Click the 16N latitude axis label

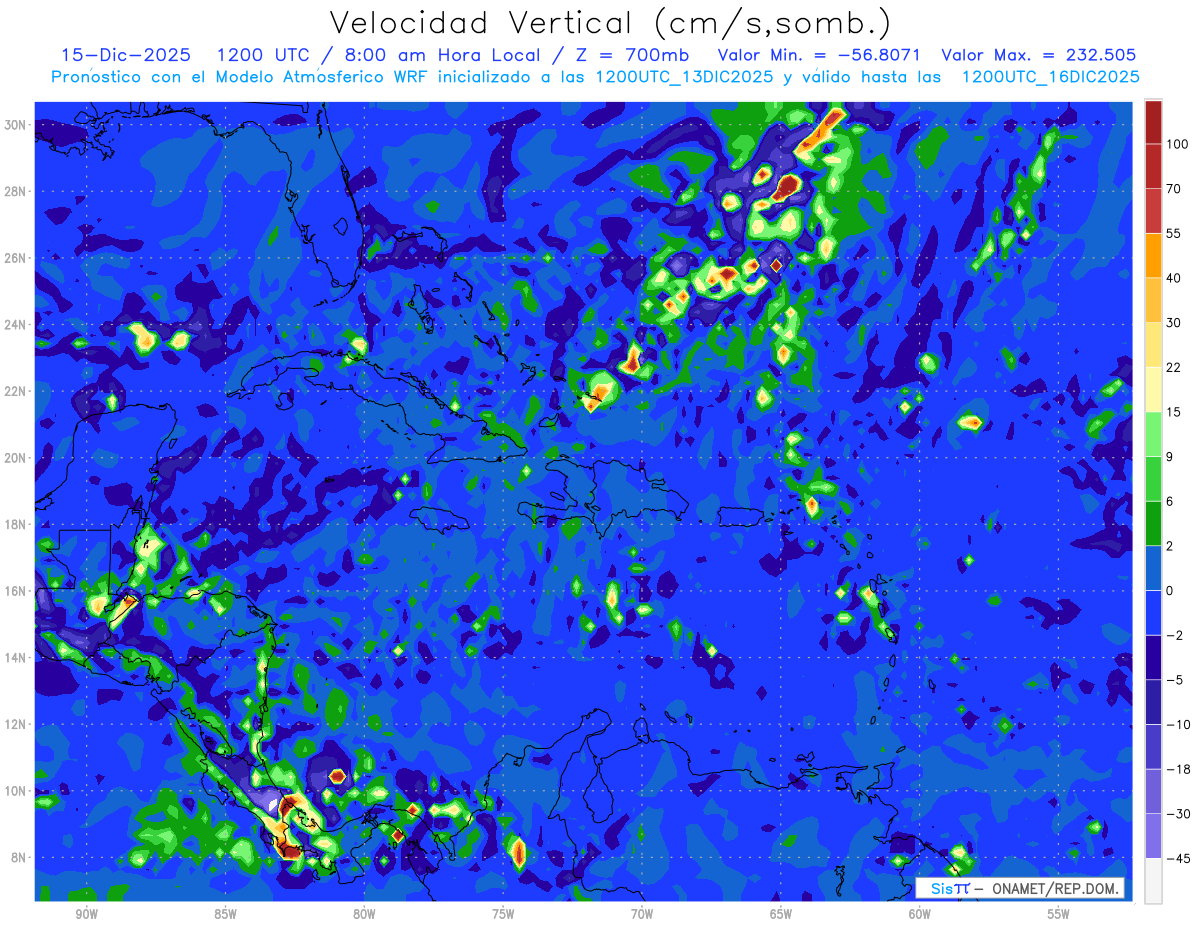[16, 591]
